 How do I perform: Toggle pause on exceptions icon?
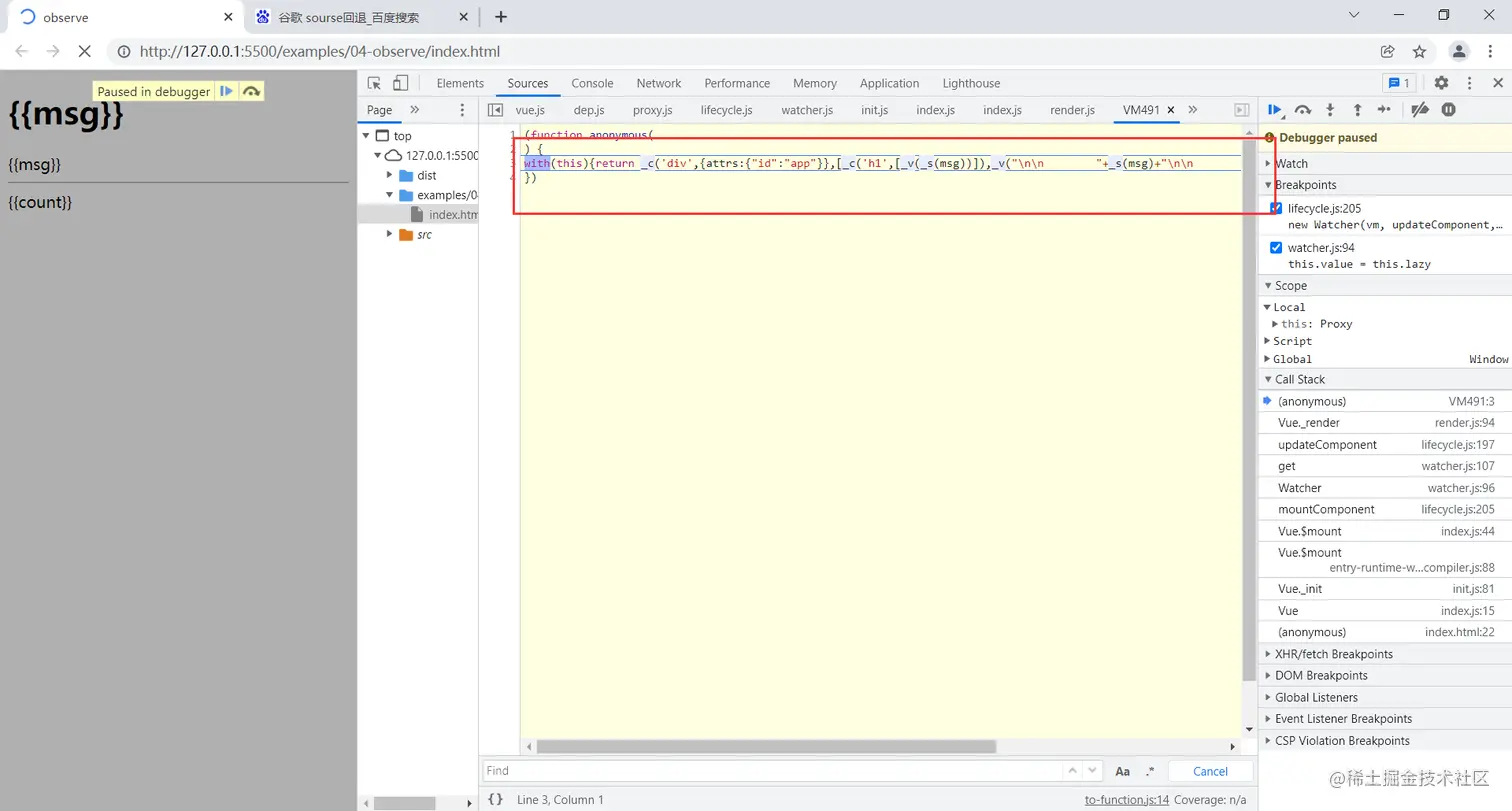[x=1447, y=110]
